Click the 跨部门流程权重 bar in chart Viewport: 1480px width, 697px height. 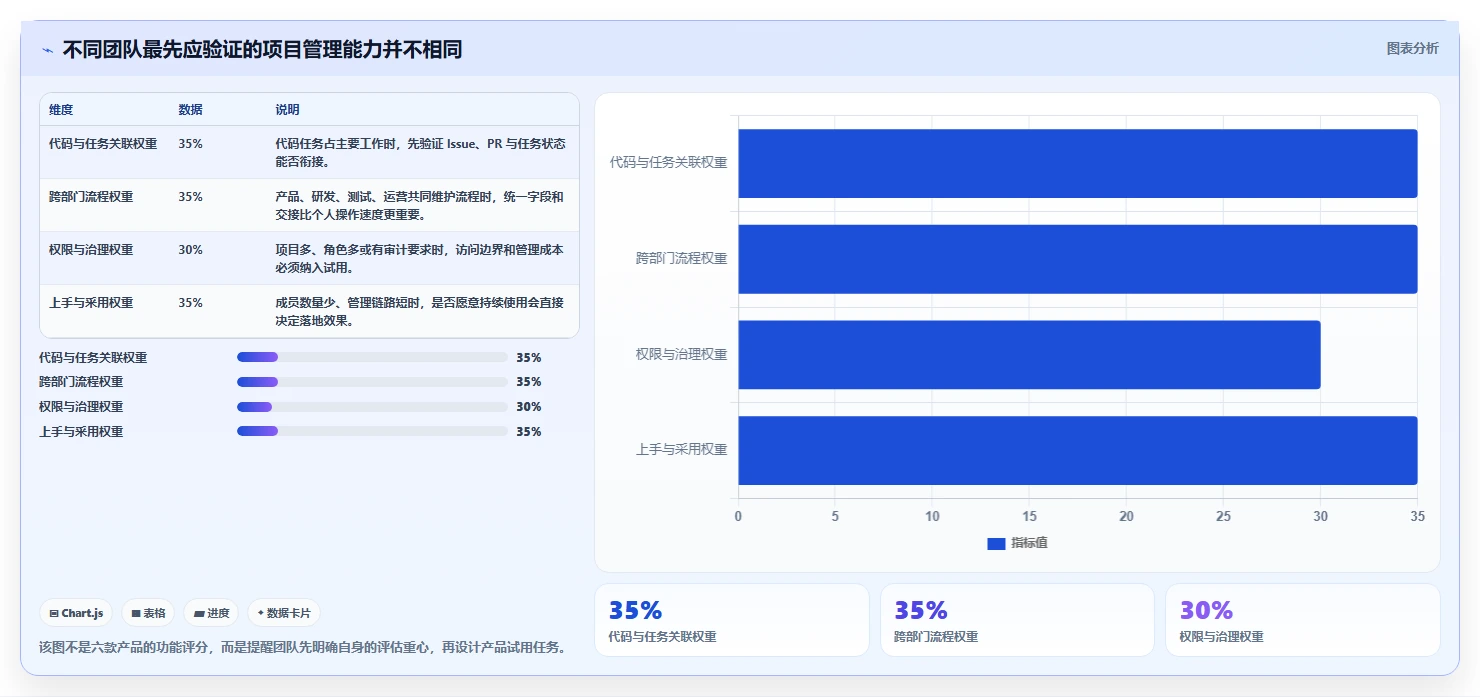pyautogui.click(x=1077, y=259)
